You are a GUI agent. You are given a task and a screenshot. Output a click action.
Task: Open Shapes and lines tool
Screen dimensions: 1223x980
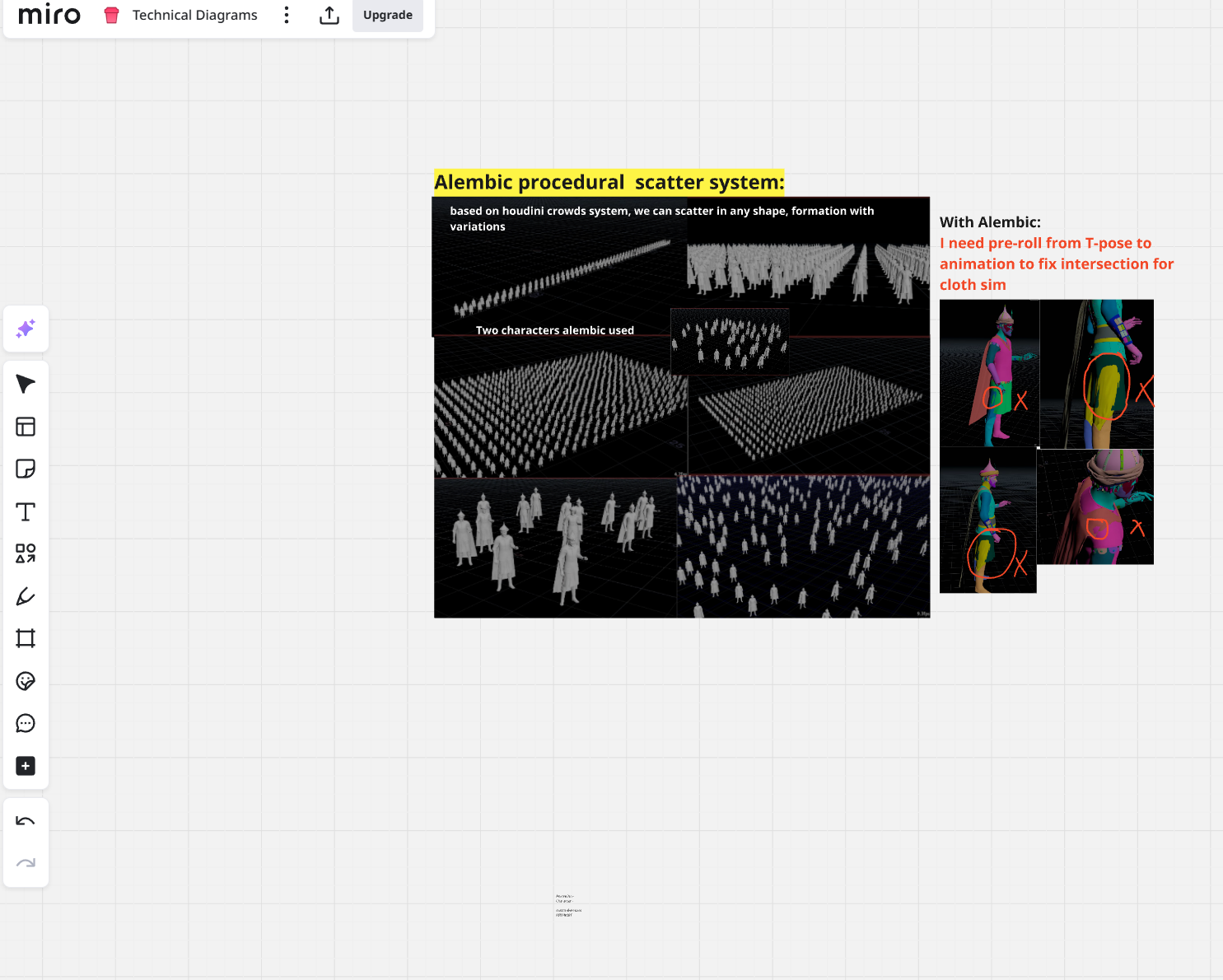[26, 553]
